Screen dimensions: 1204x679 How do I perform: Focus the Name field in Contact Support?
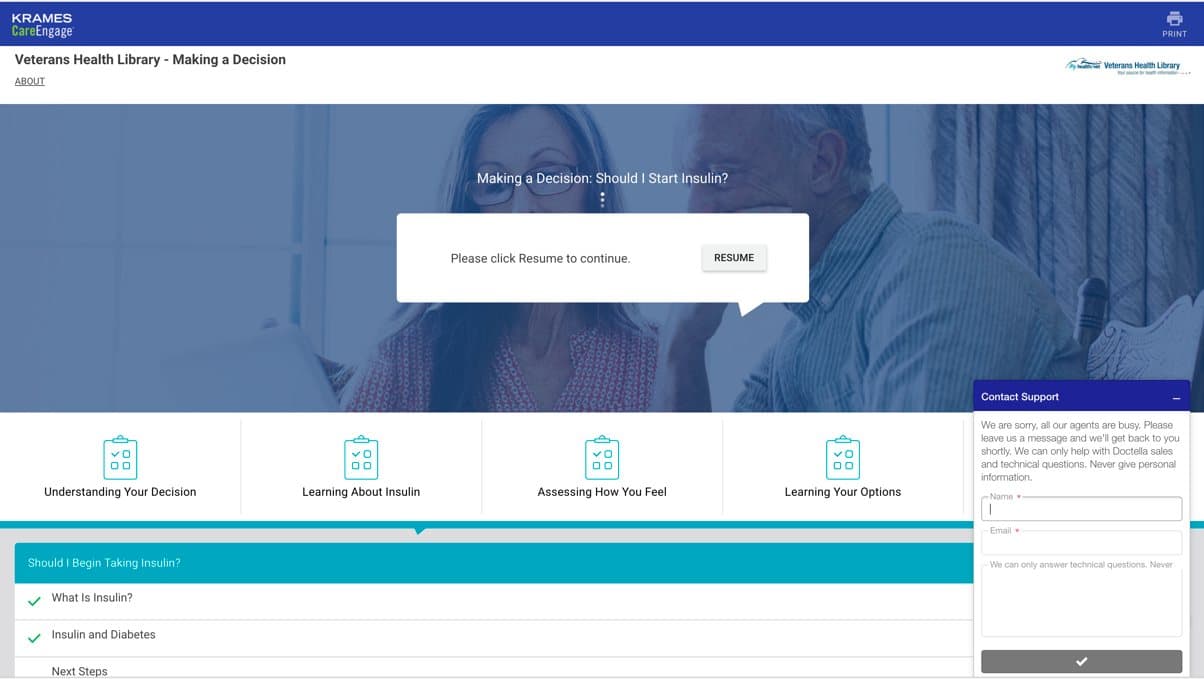pos(1081,509)
